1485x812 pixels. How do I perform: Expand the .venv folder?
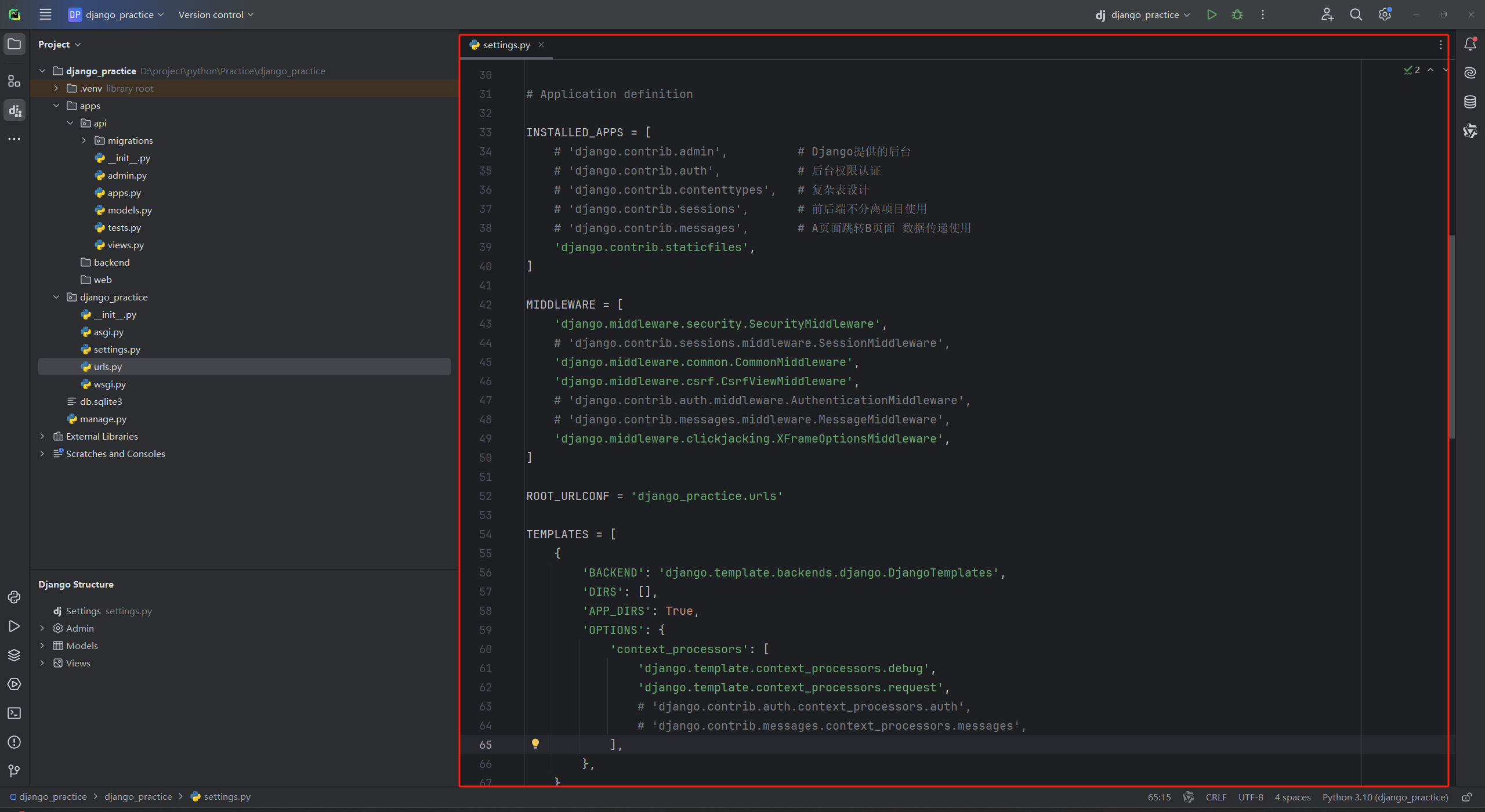56,88
